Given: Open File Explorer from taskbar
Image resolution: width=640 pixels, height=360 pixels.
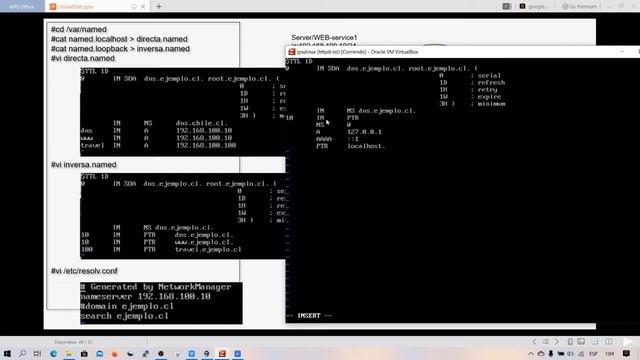Looking at the screenshot, I should (x=69, y=353).
